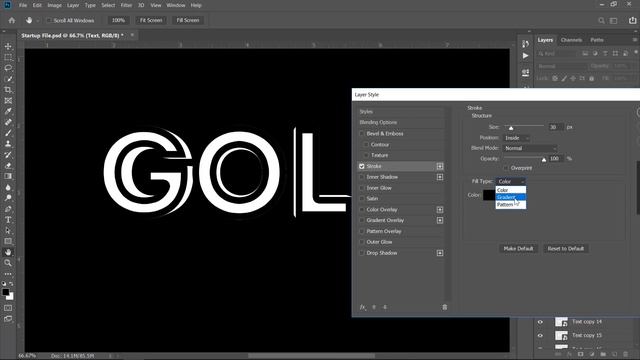Add another Gradient Overlay with plus icon
Screen dimensions: 640x360
click(440, 220)
